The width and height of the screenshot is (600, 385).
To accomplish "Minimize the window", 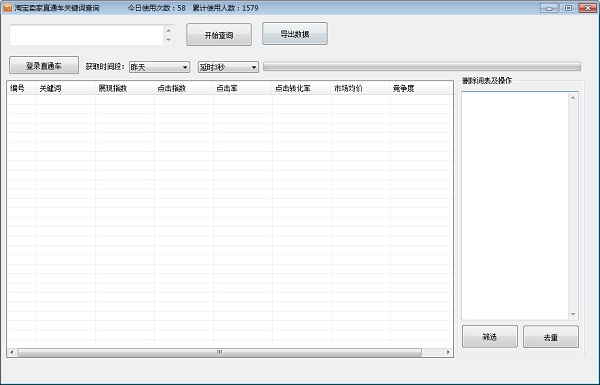I will (549, 8).
